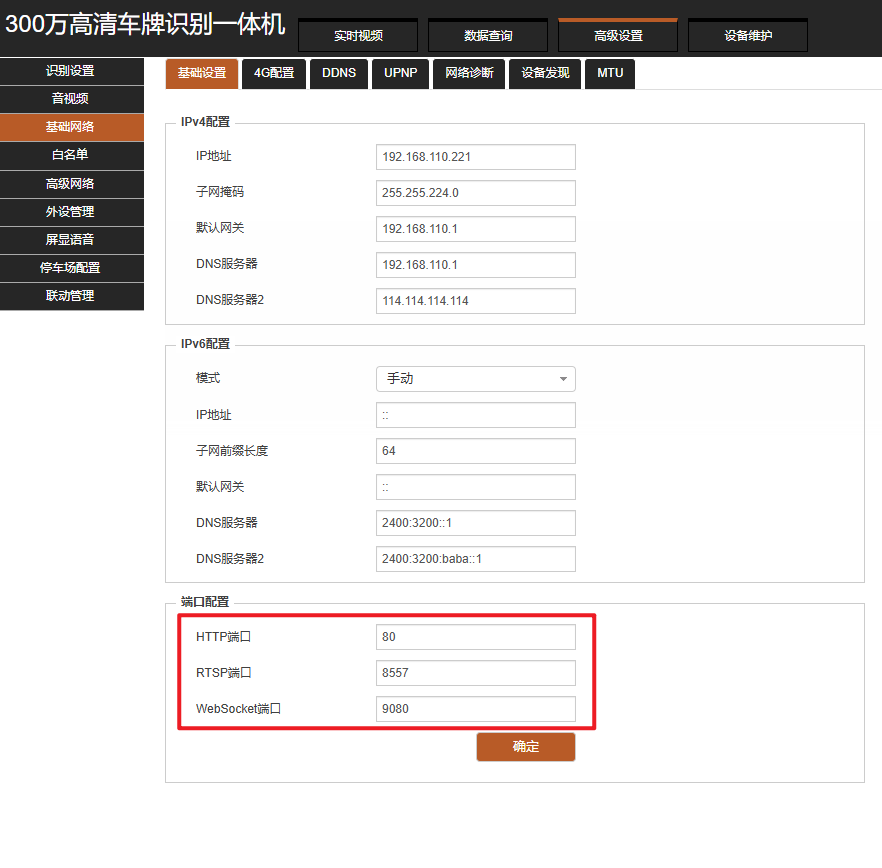Switch to the 4G配置 sub-tab
882x868 pixels.
(274, 74)
